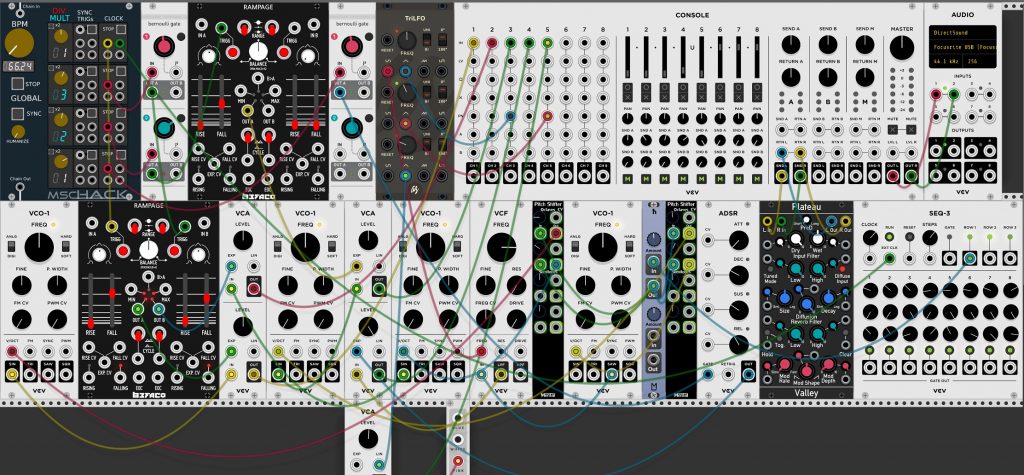Click Audio module input 2 jack
The height and width of the screenshot is (475, 1024).
pos(954,95)
